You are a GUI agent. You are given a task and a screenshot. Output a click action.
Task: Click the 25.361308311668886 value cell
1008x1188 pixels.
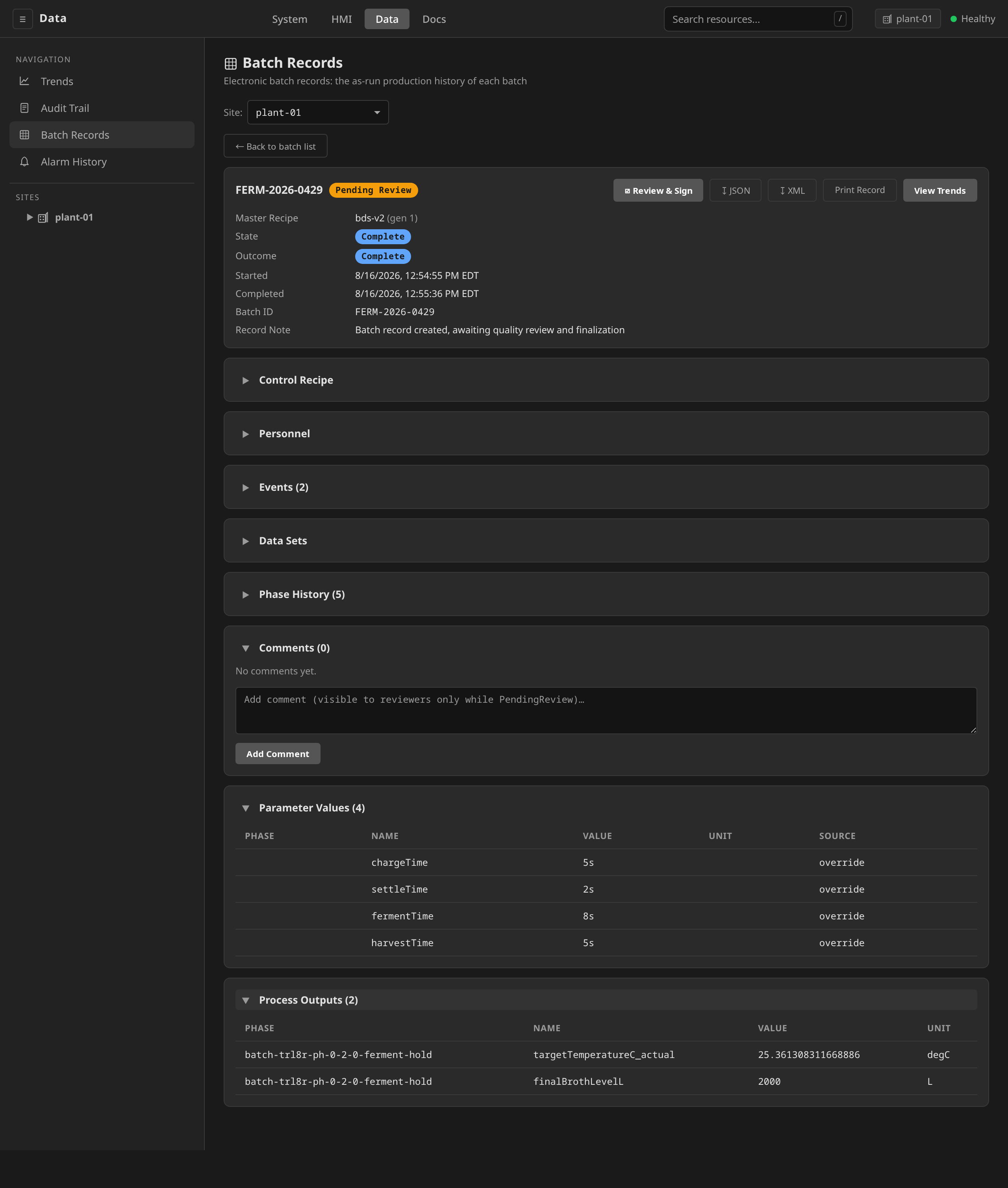809,1055
